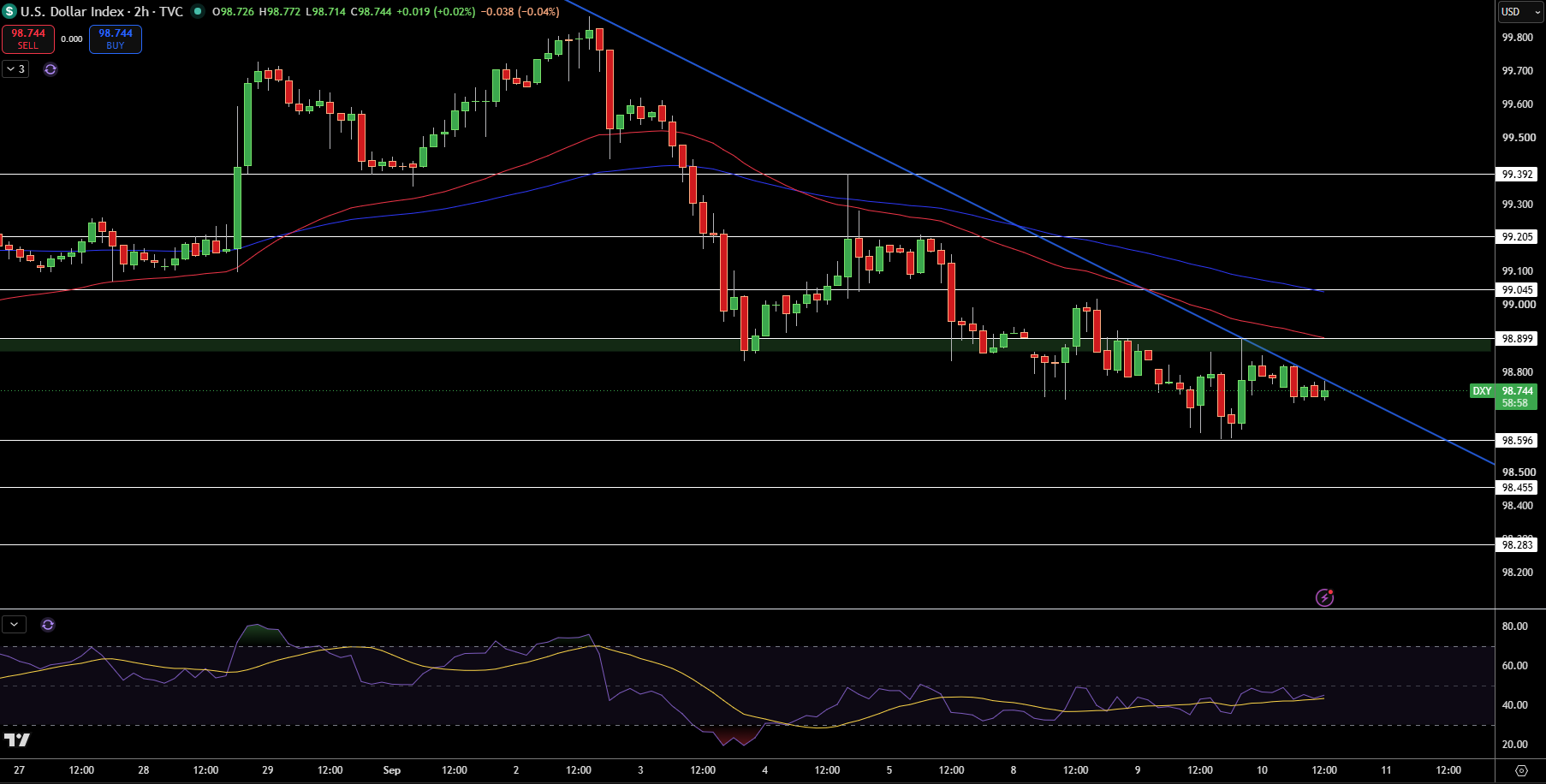Screen dimensions: 1546x784
Task: Open the lightning bolt alert icon
Action: pos(1324,597)
